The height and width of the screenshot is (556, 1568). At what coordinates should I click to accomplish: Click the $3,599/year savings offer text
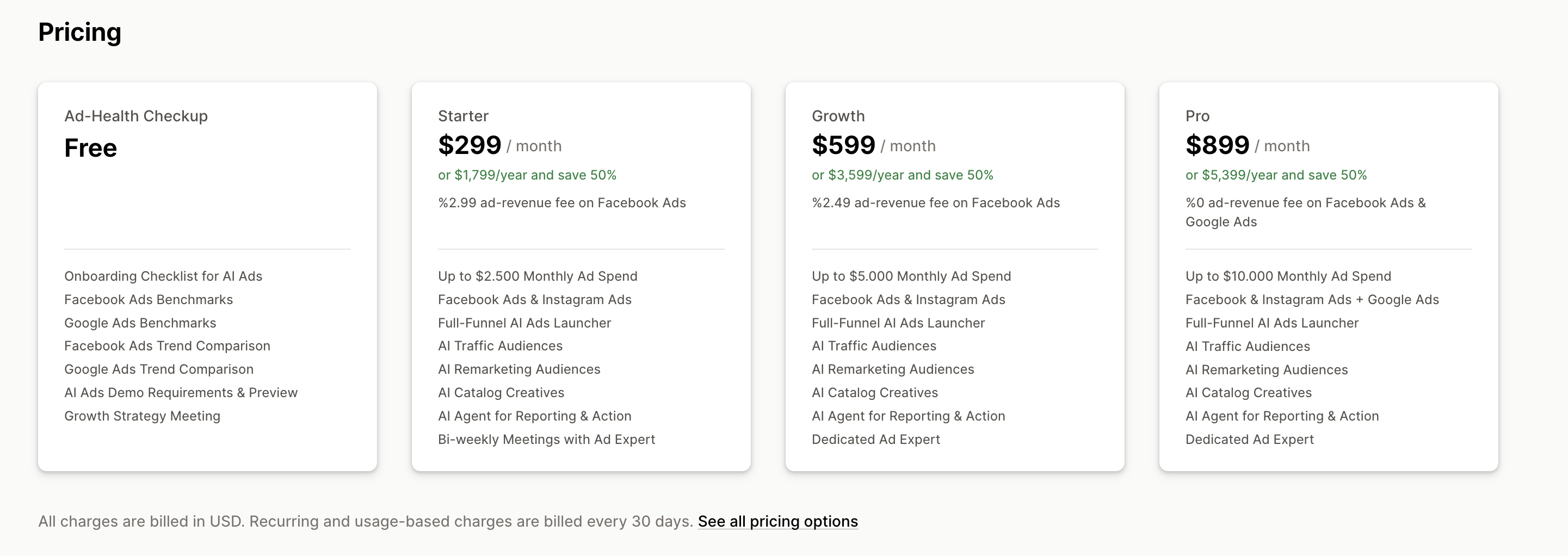[902, 175]
